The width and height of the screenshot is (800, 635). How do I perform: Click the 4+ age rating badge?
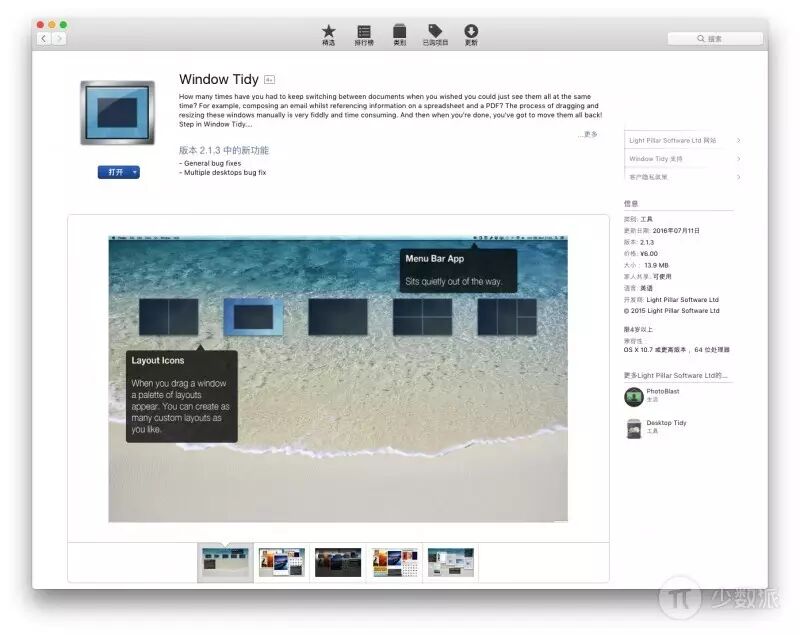[x=269, y=80]
